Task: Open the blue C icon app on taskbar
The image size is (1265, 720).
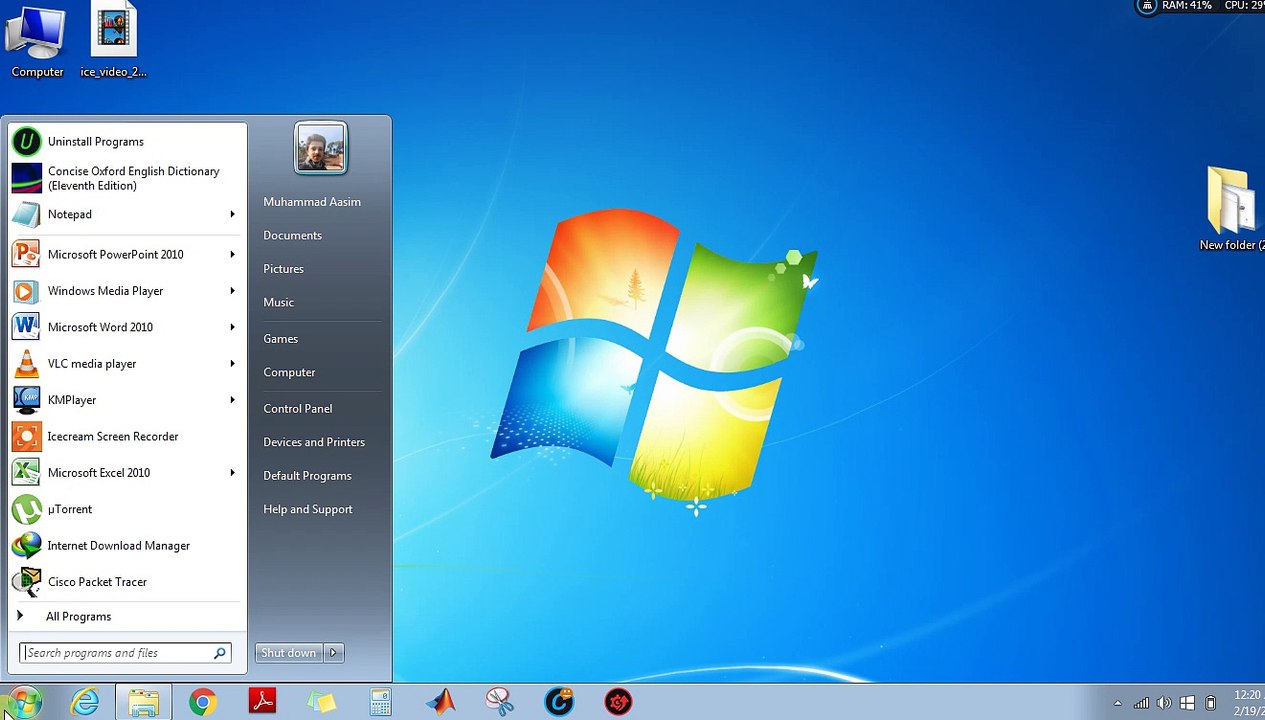Action: 559,703
